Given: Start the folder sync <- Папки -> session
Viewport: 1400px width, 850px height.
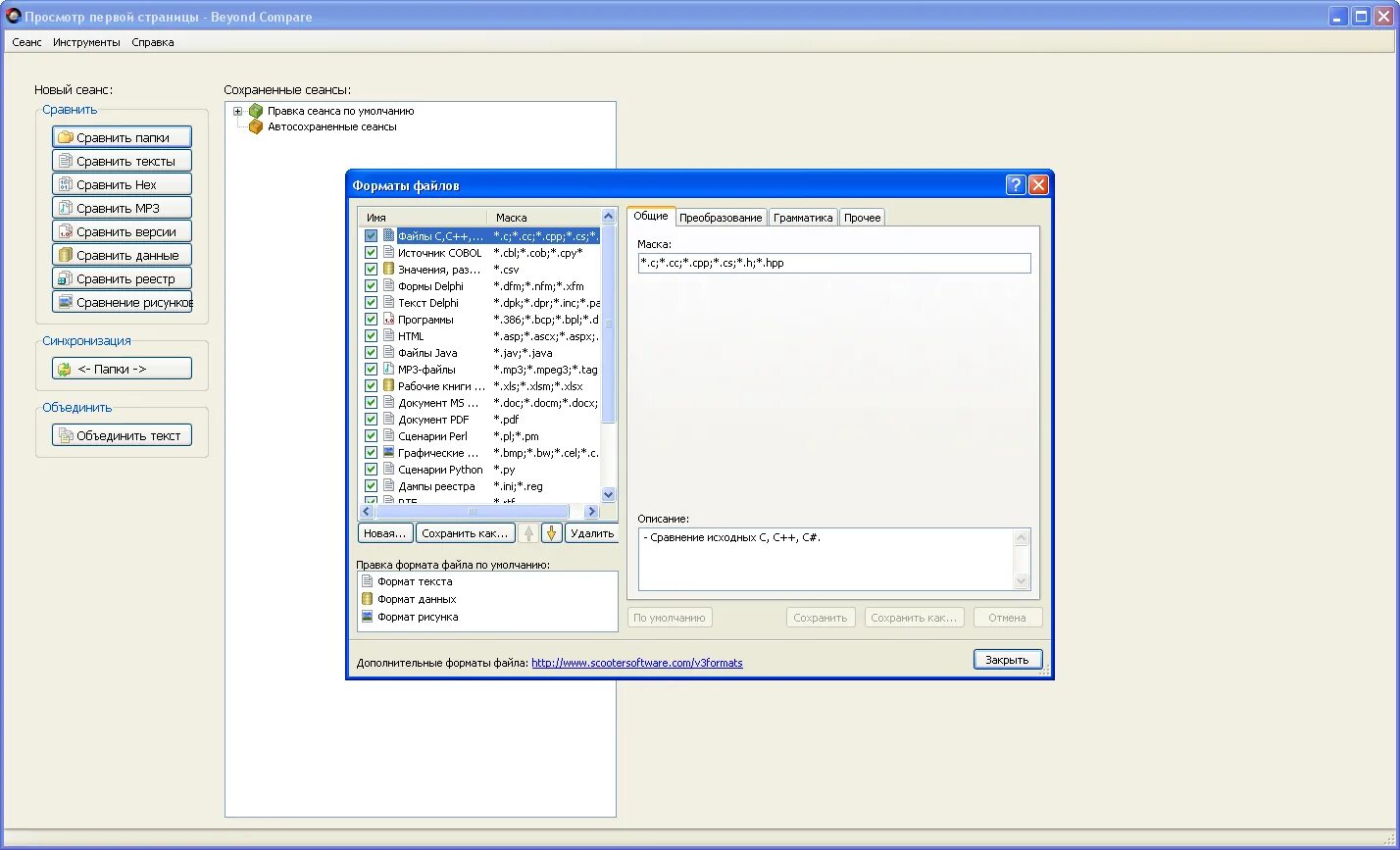Looking at the screenshot, I should click(x=122, y=369).
